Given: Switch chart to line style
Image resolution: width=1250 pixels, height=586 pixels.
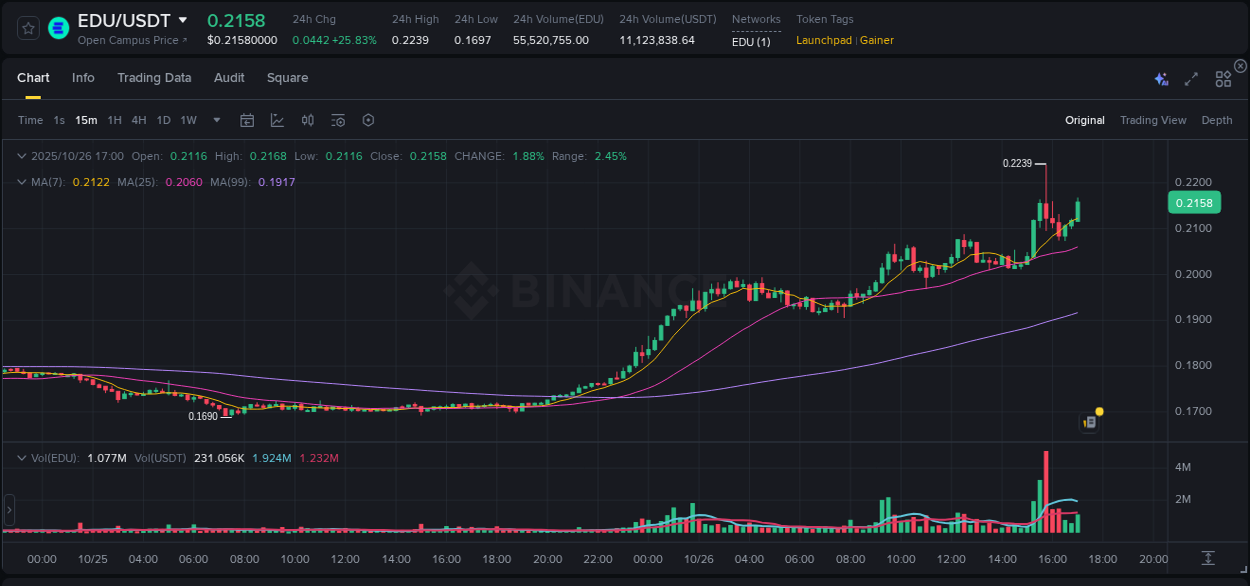Looking at the screenshot, I should click(x=275, y=120).
